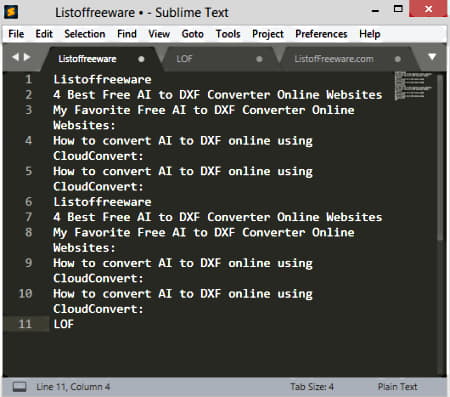Click line number 9 in gutter

click(29, 263)
